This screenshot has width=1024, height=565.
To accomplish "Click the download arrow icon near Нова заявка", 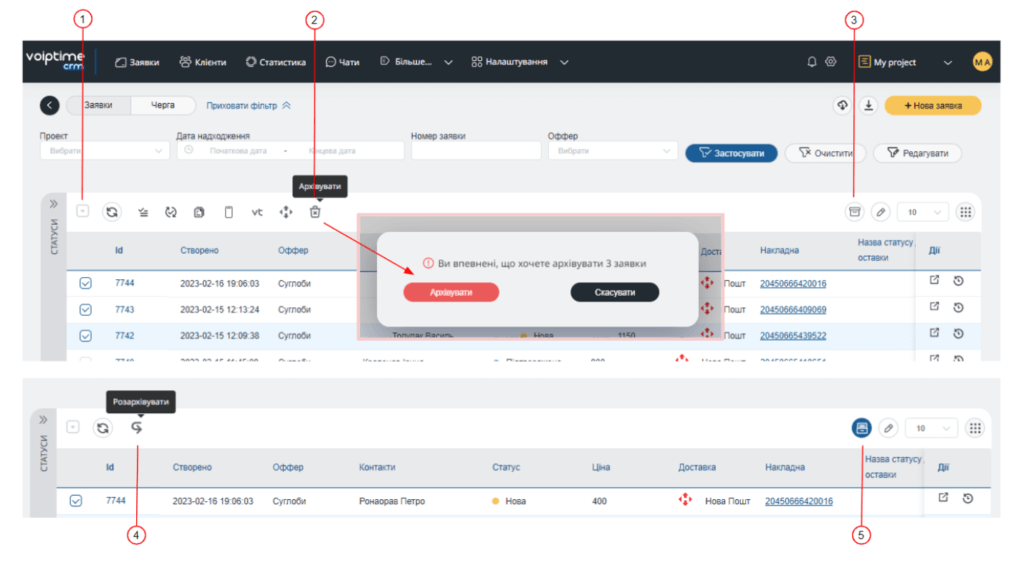I will click(x=869, y=105).
